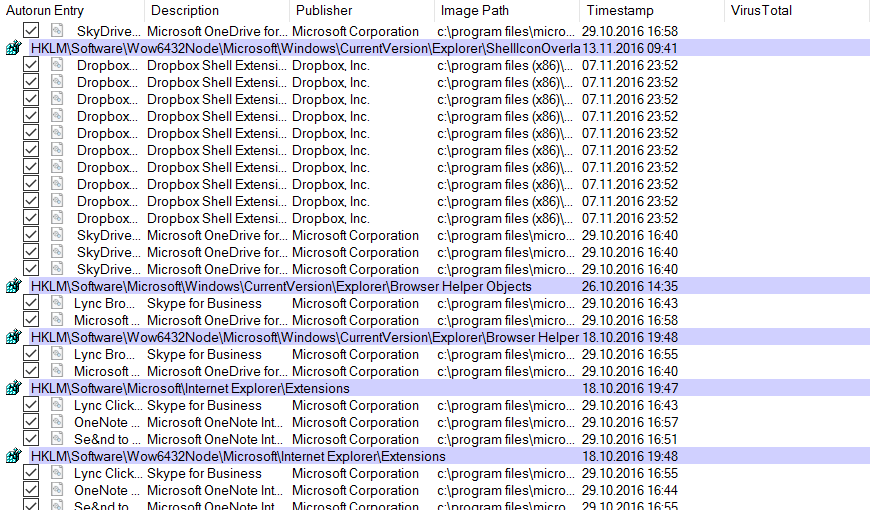This screenshot has height=510, width=875.
Task: Click timestamp 26.10.2016 14:35
Action: (x=630, y=286)
